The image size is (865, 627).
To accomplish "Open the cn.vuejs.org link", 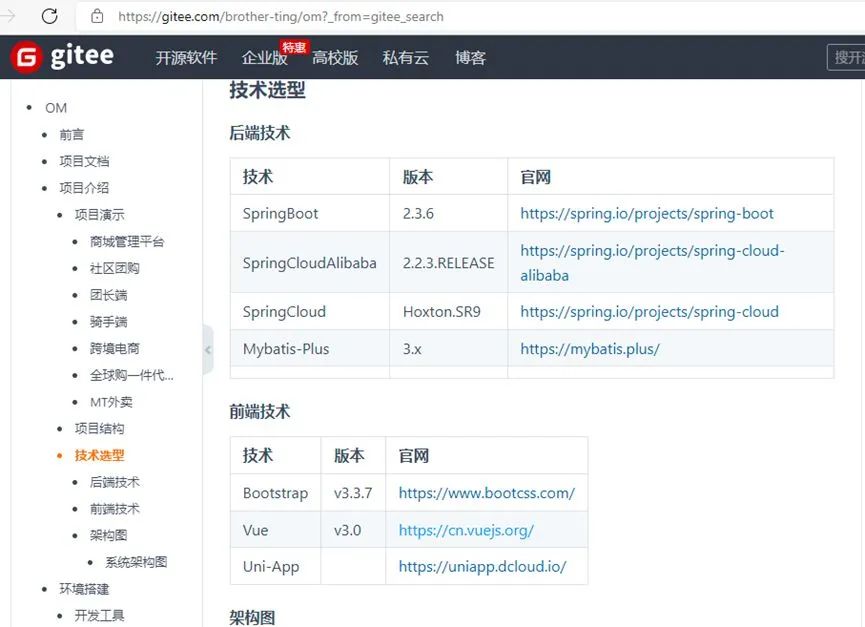I will point(466,530).
